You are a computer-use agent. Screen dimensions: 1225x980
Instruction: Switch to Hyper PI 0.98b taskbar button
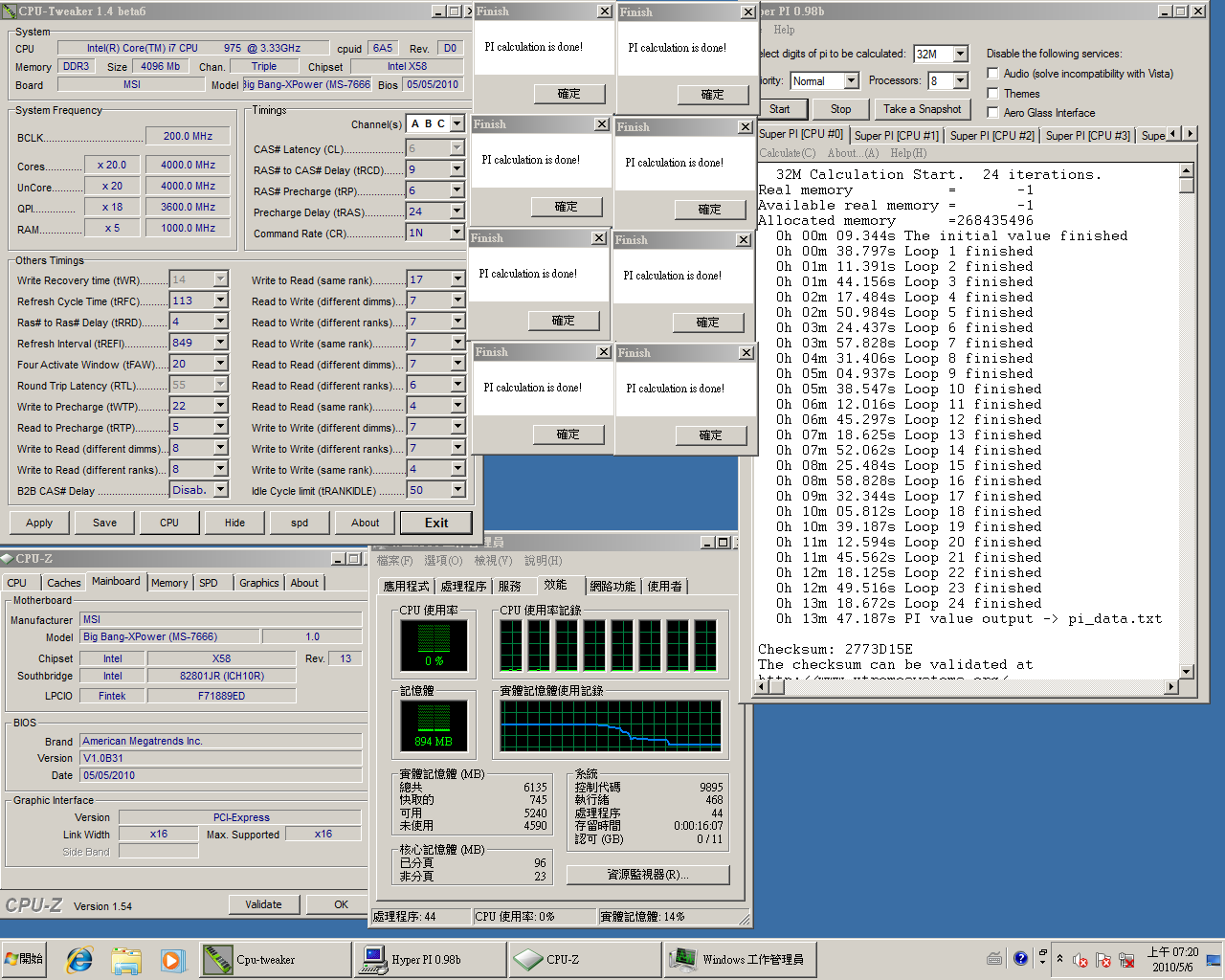pyautogui.click(x=430, y=959)
